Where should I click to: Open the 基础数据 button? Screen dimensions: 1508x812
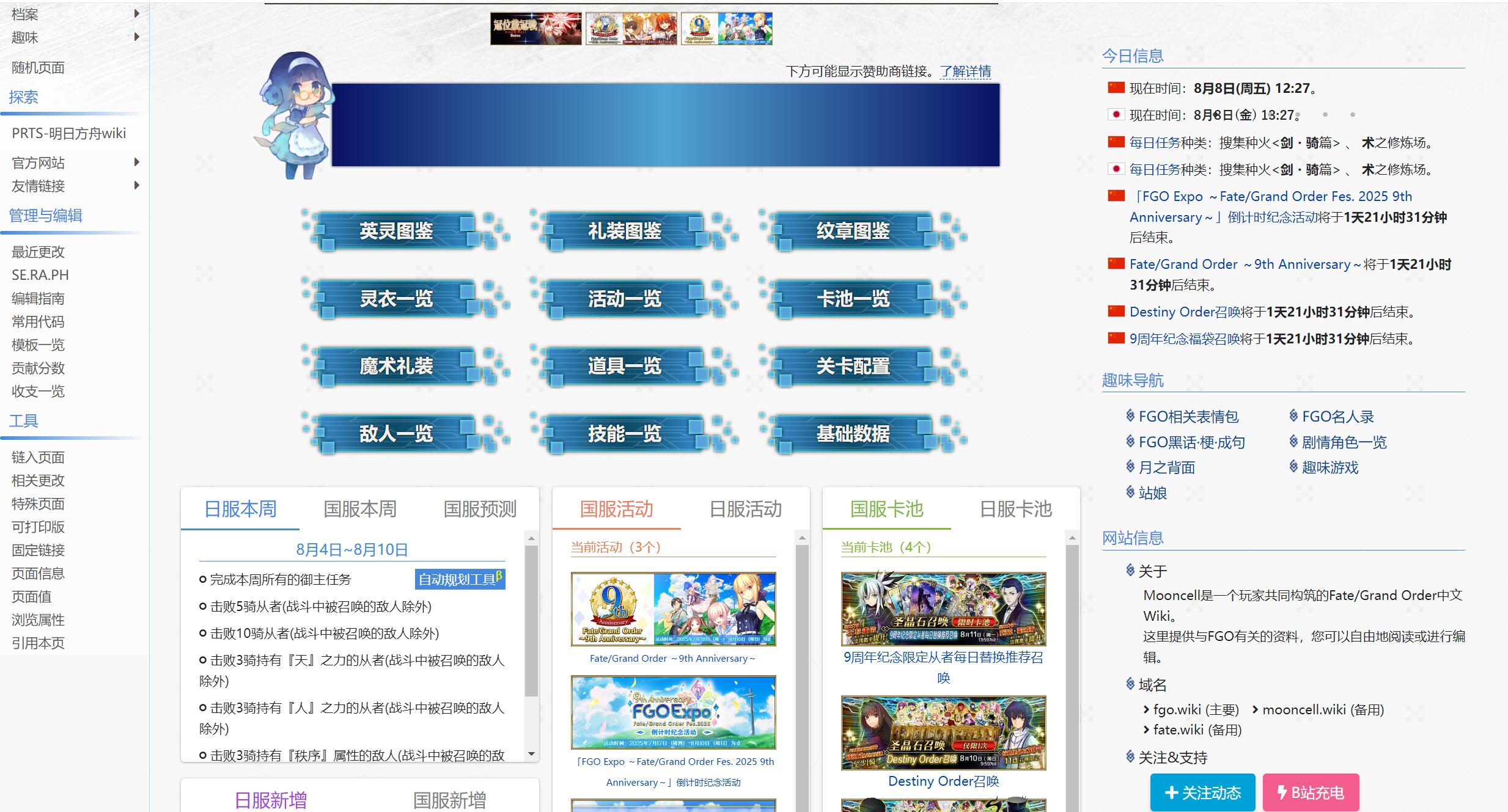coord(863,433)
